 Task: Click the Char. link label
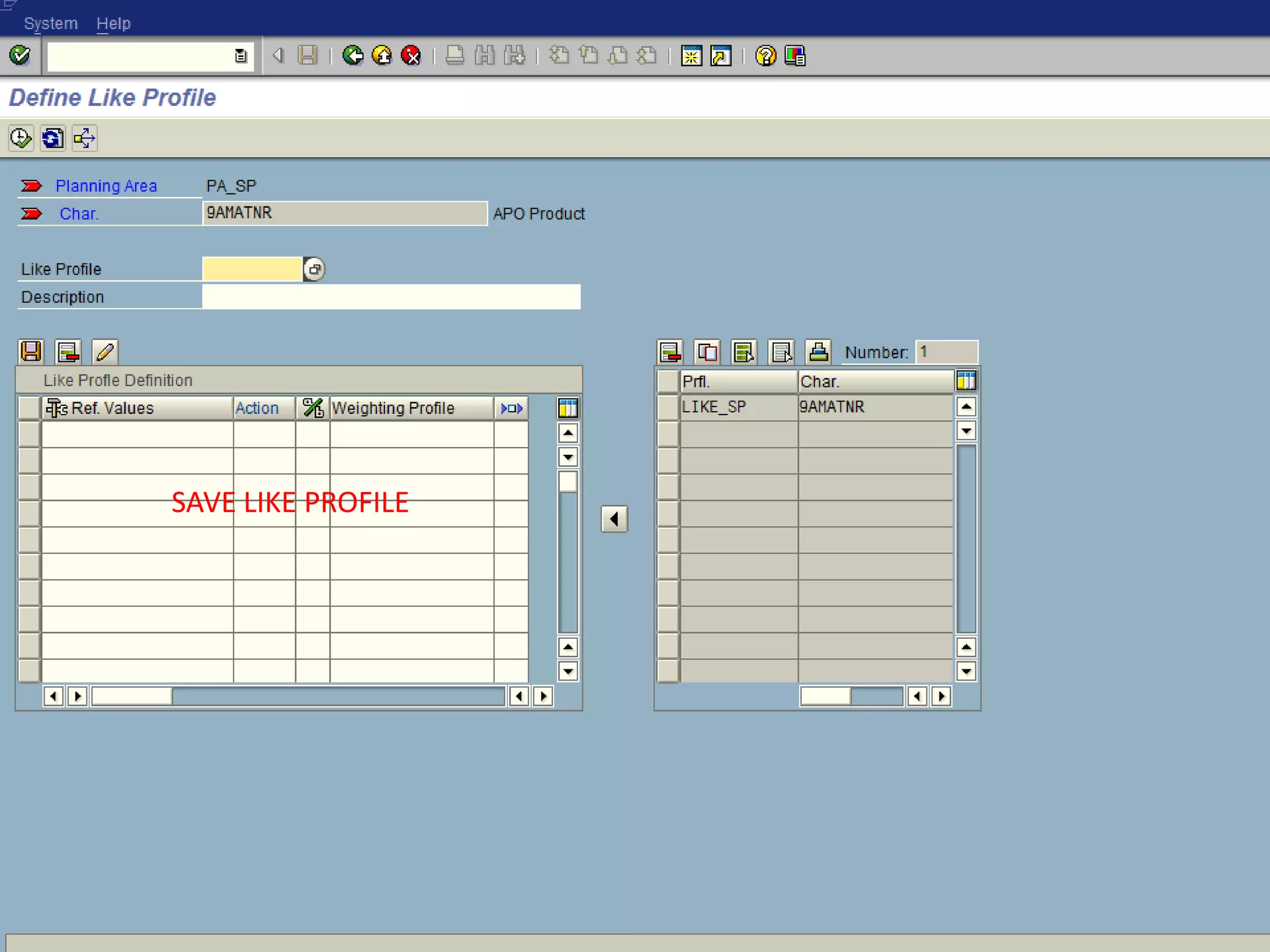79,214
